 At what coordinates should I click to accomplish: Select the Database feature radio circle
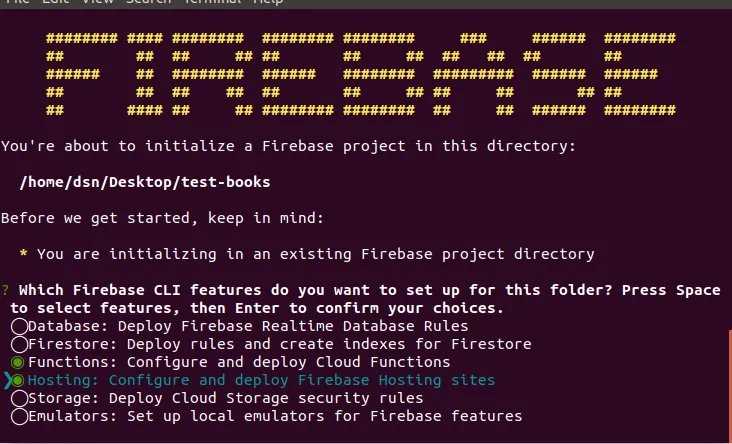click(20, 326)
